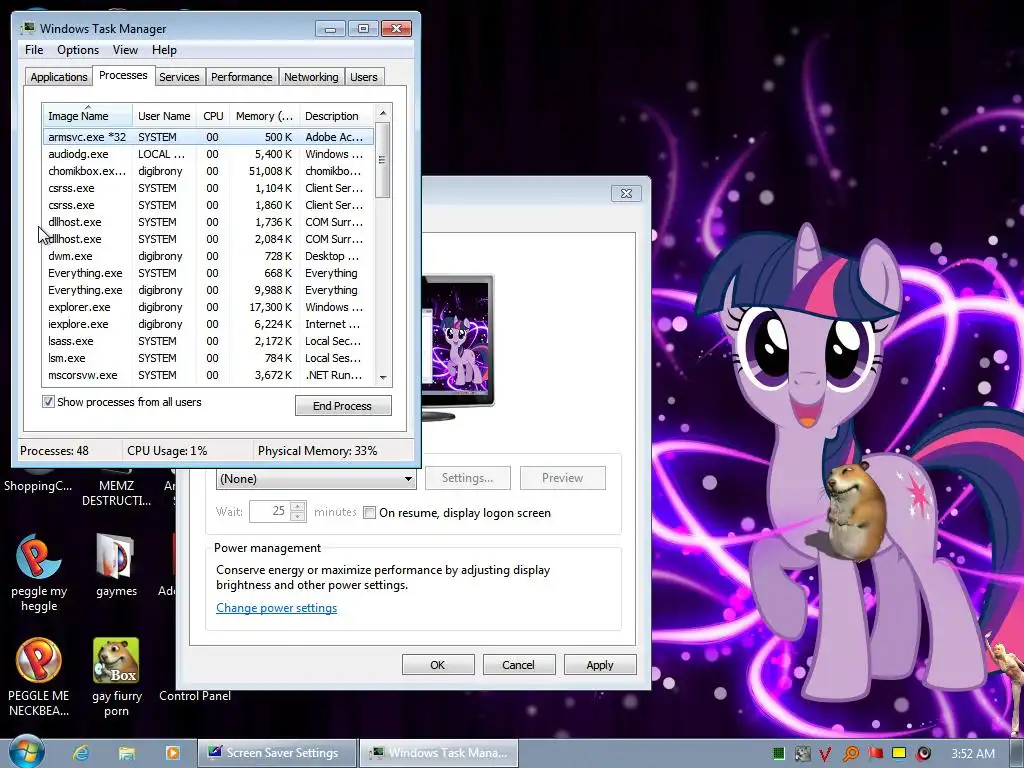Click the monitor preview thumbnail

(x=458, y=346)
